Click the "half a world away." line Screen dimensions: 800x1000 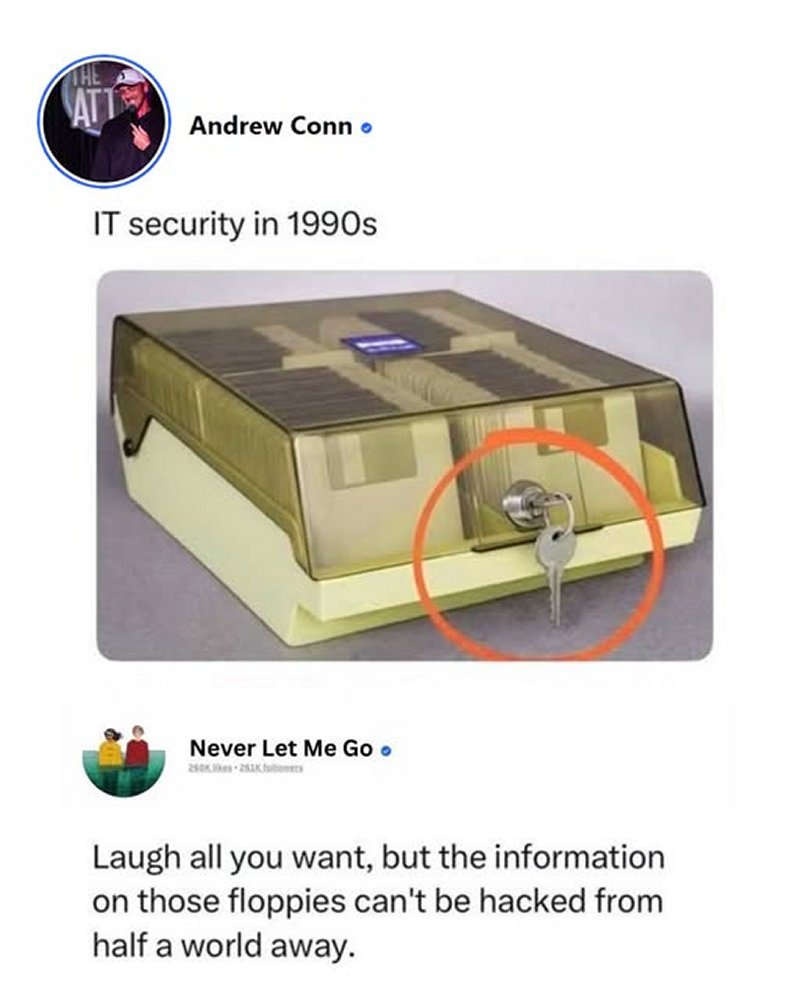tap(223, 946)
